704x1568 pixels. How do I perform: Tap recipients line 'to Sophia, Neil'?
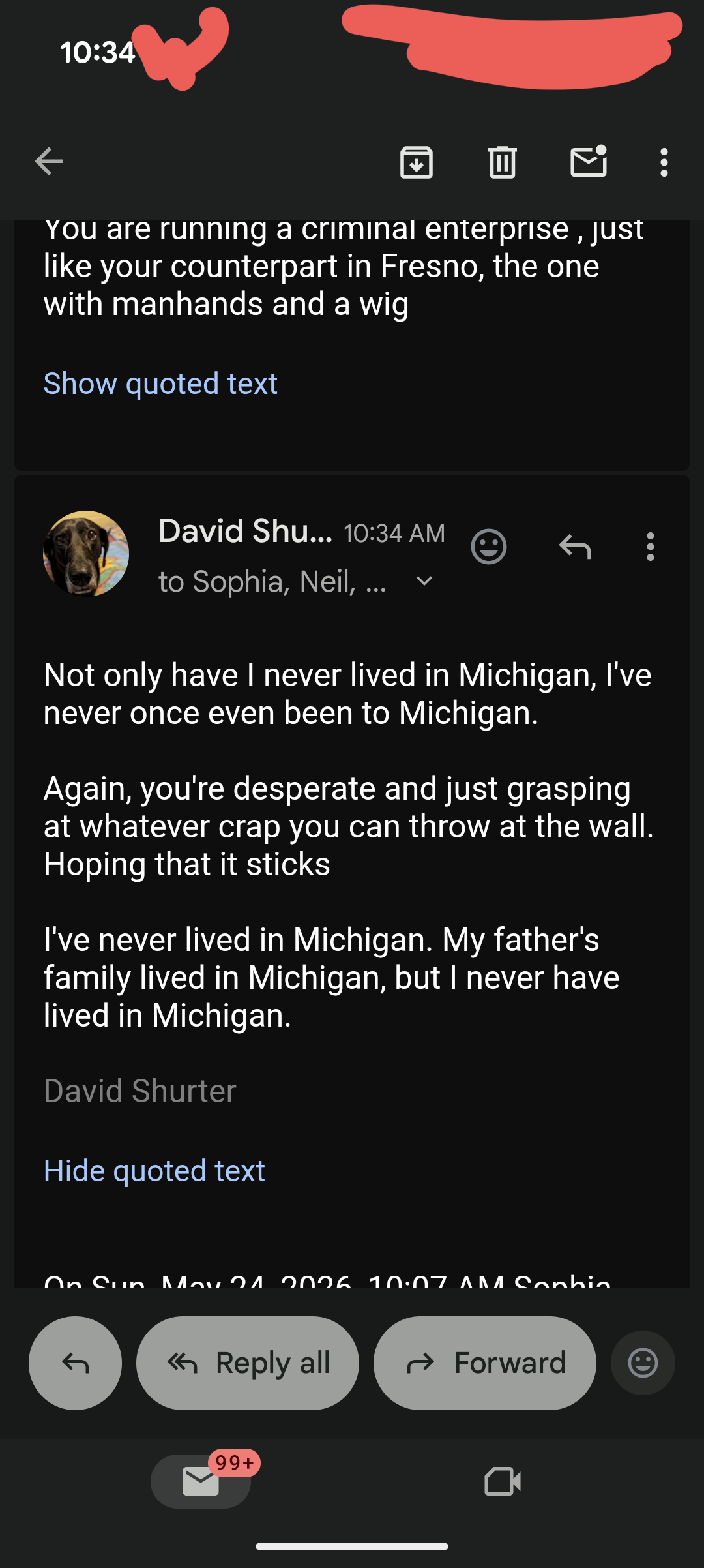pos(272,581)
